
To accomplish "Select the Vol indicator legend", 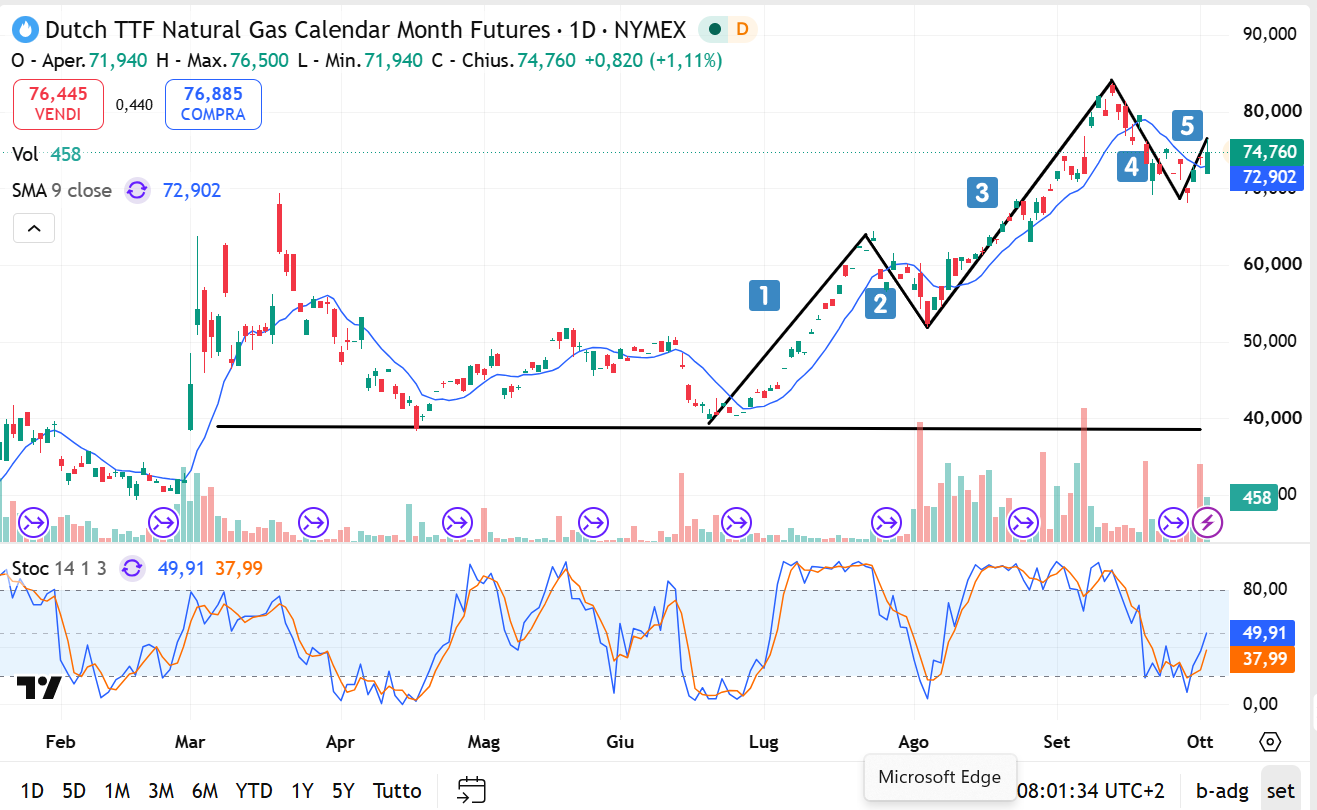I will click(26, 154).
